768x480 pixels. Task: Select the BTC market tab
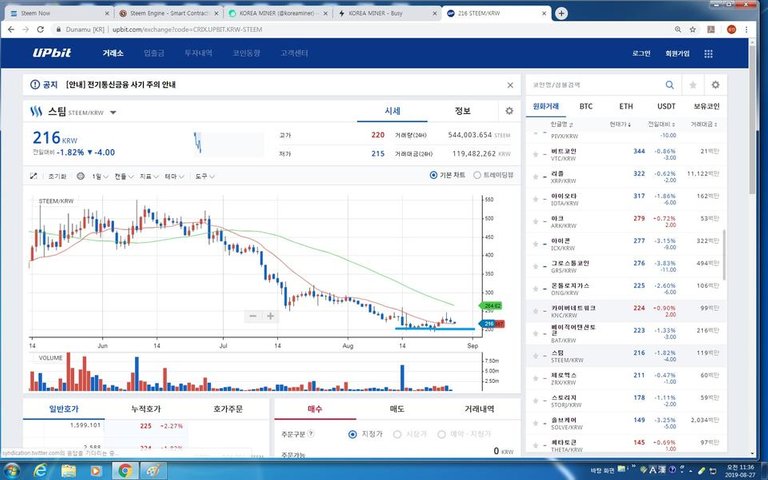tap(586, 106)
